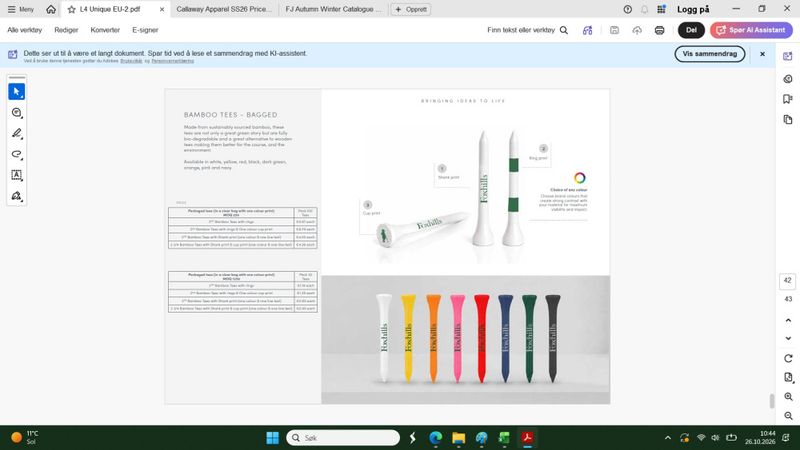
Task: Open Adobe Acrobat taskbar icon
Action: pos(527,438)
